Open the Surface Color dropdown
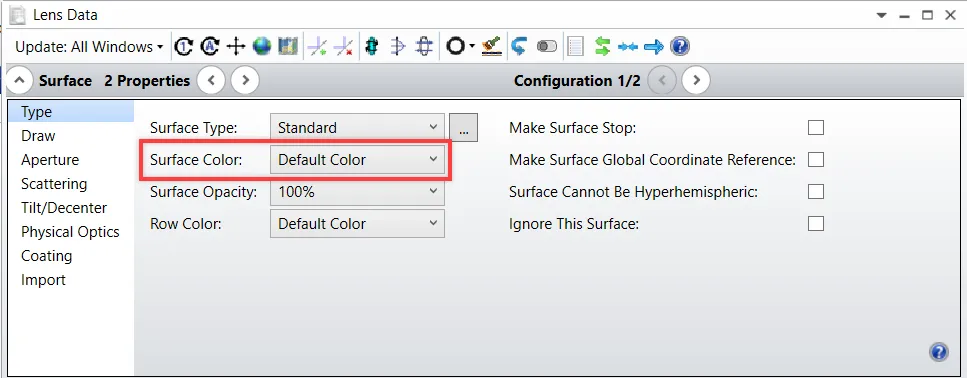The height and width of the screenshot is (378, 967). (x=357, y=160)
